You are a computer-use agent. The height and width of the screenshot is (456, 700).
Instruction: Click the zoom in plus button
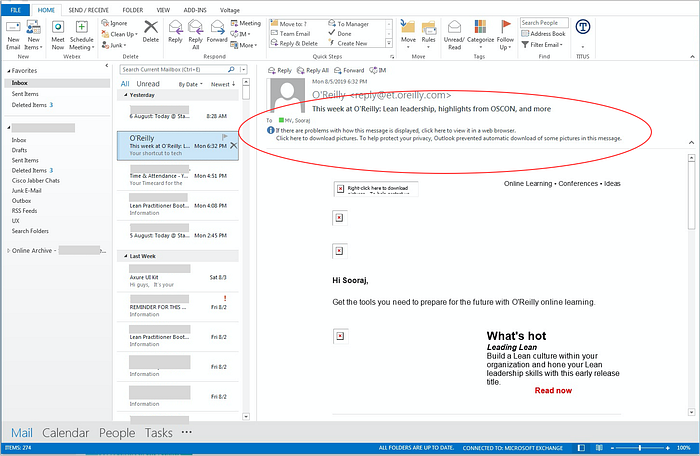(668, 448)
